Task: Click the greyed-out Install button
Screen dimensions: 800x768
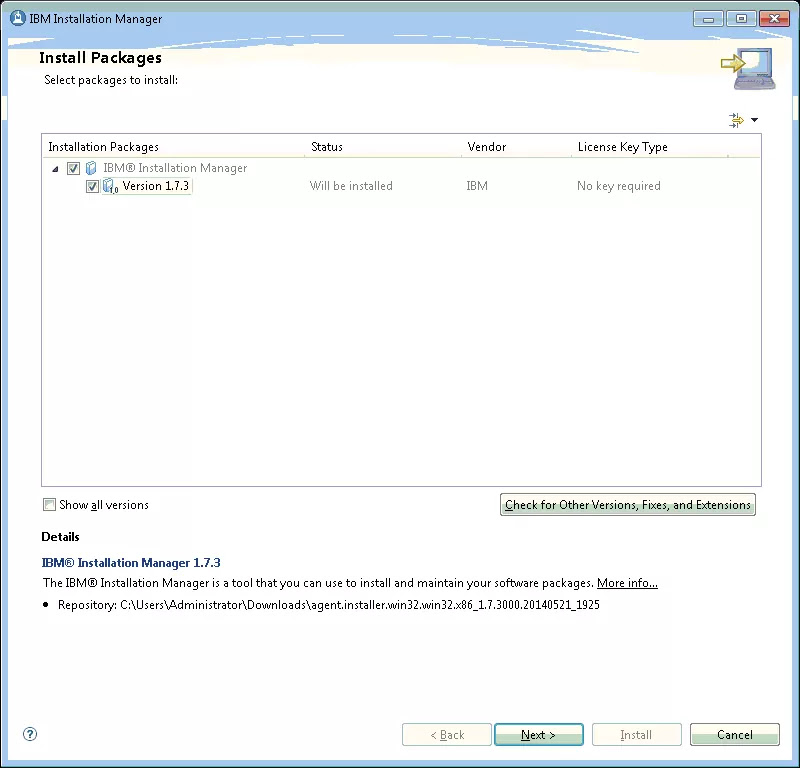Action: tap(637, 735)
